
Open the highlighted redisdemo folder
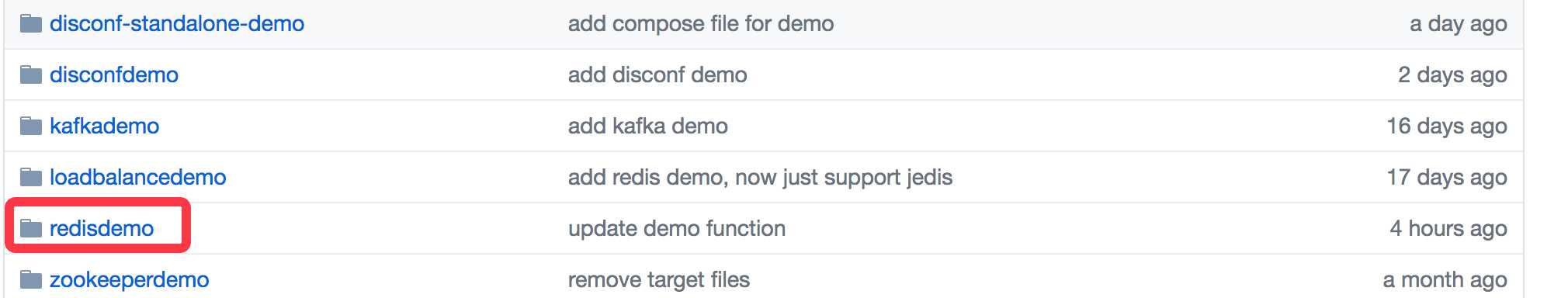102,229
